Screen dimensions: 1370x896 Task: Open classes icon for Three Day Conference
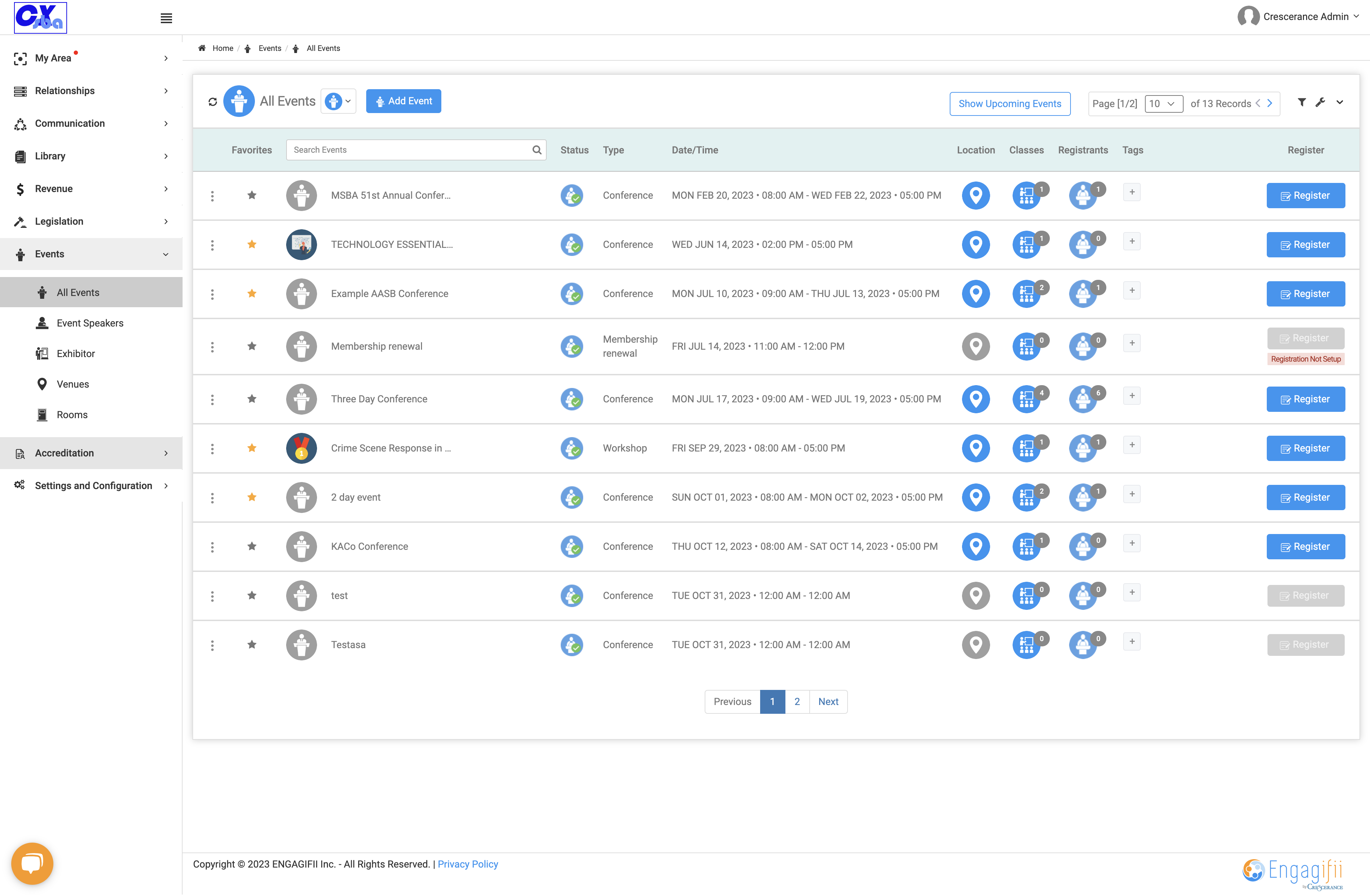[x=1027, y=399]
